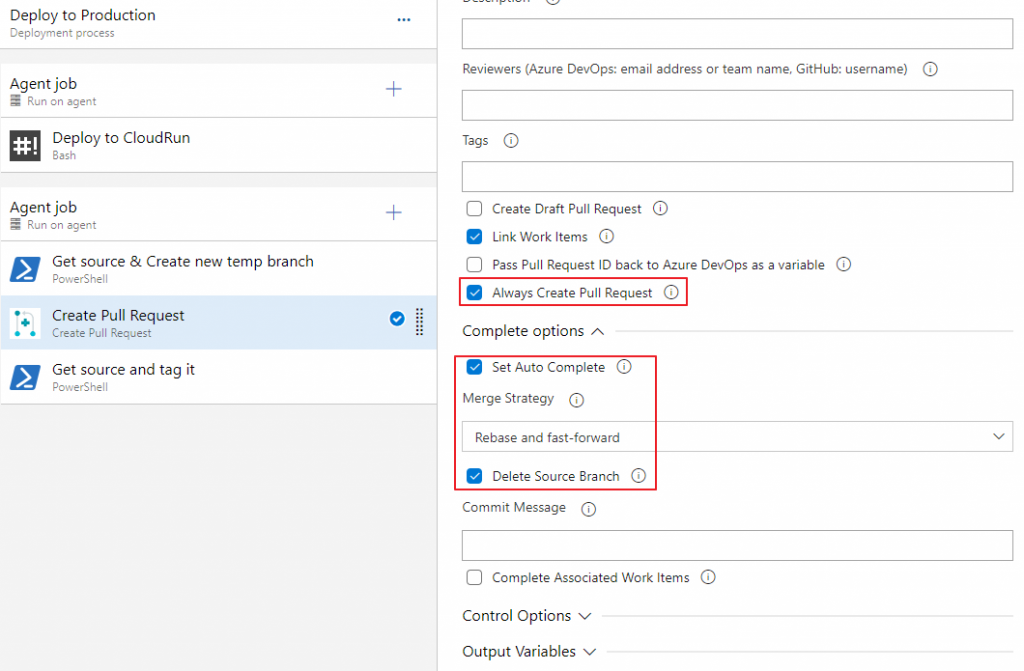Screen dimensions: 1024x671
Task: Click the Bash icon for Deploy to CloudRun
Action: pyautogui.click(x=25, y=145)
